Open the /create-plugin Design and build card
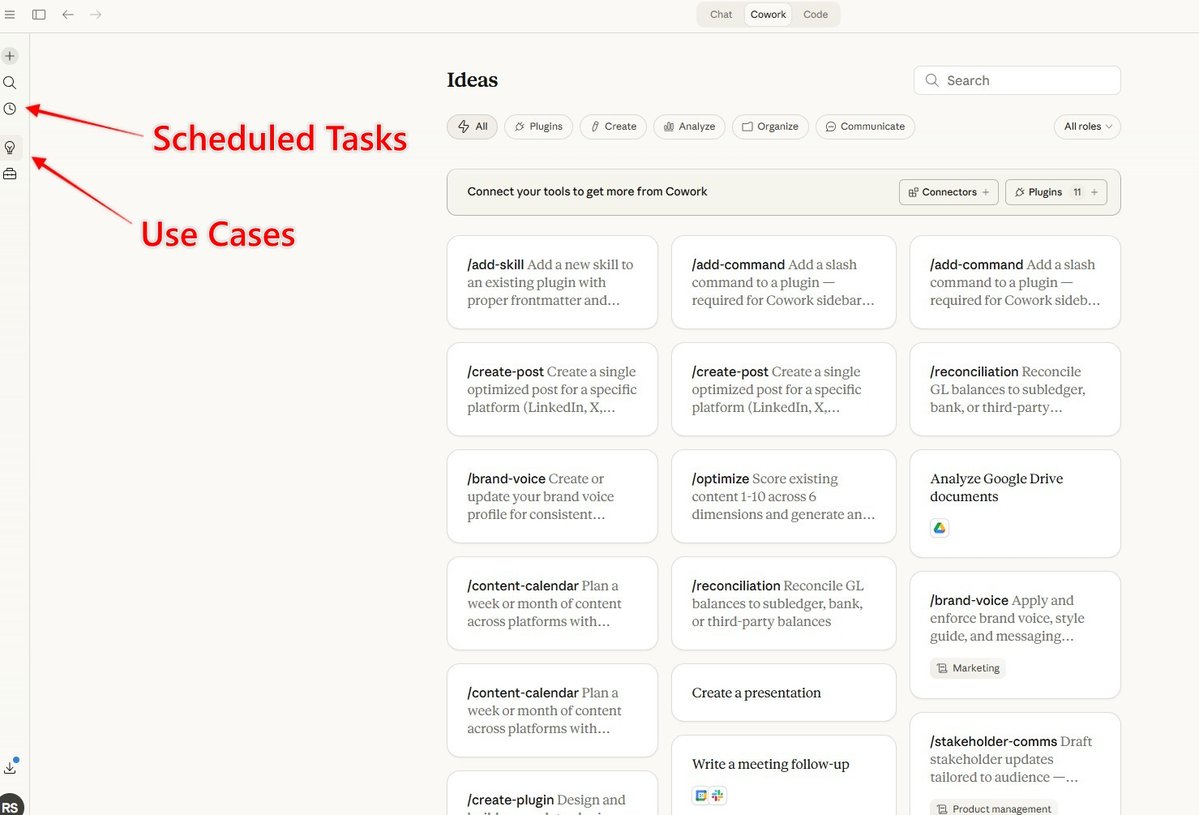The height and width of the screenshot is (815, 1199). tap(552, 794)
